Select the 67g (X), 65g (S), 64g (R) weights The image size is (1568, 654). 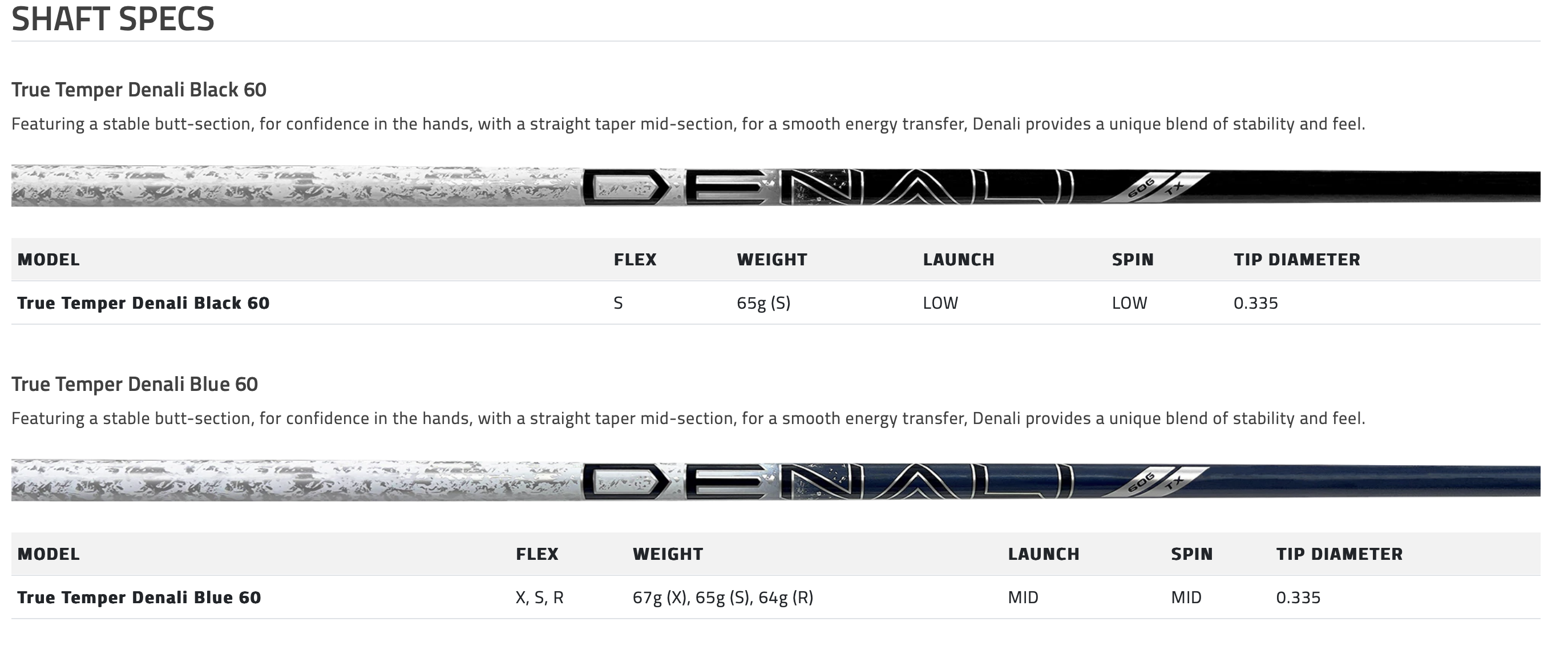pos(722,598)
